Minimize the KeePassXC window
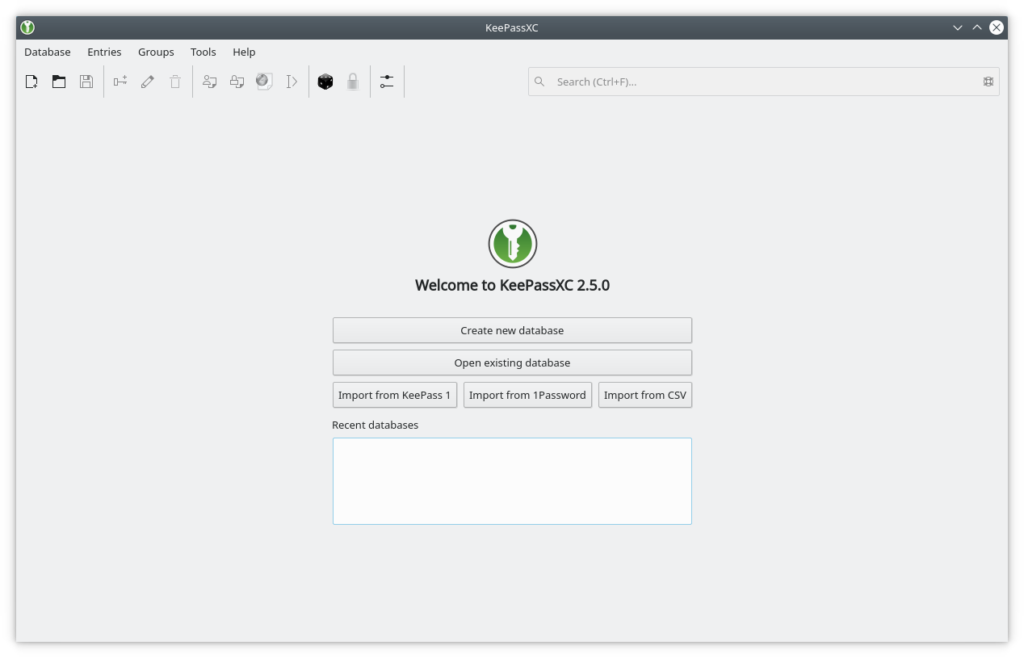1024x658 pixels. 957,27
